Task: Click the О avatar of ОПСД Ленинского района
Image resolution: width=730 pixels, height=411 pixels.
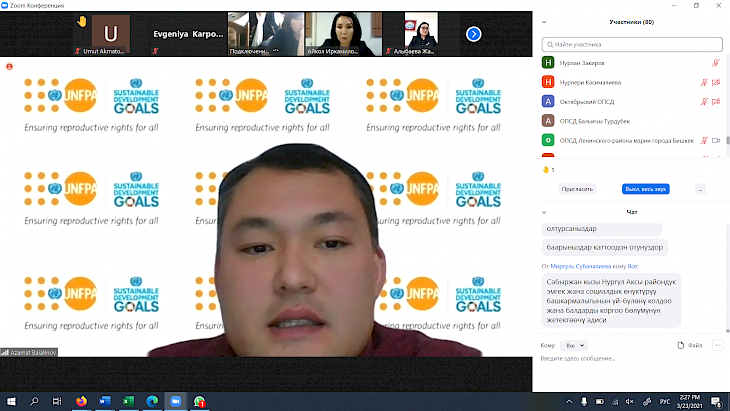Action: pos(548,140)
